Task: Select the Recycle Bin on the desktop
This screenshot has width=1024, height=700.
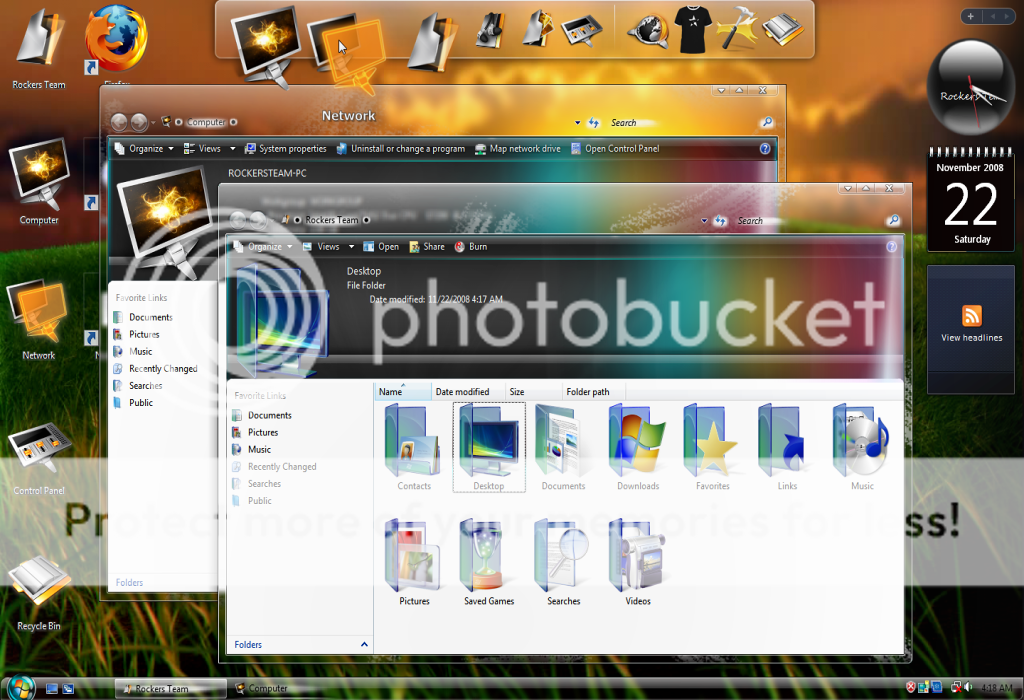Action: pos(39,593)
